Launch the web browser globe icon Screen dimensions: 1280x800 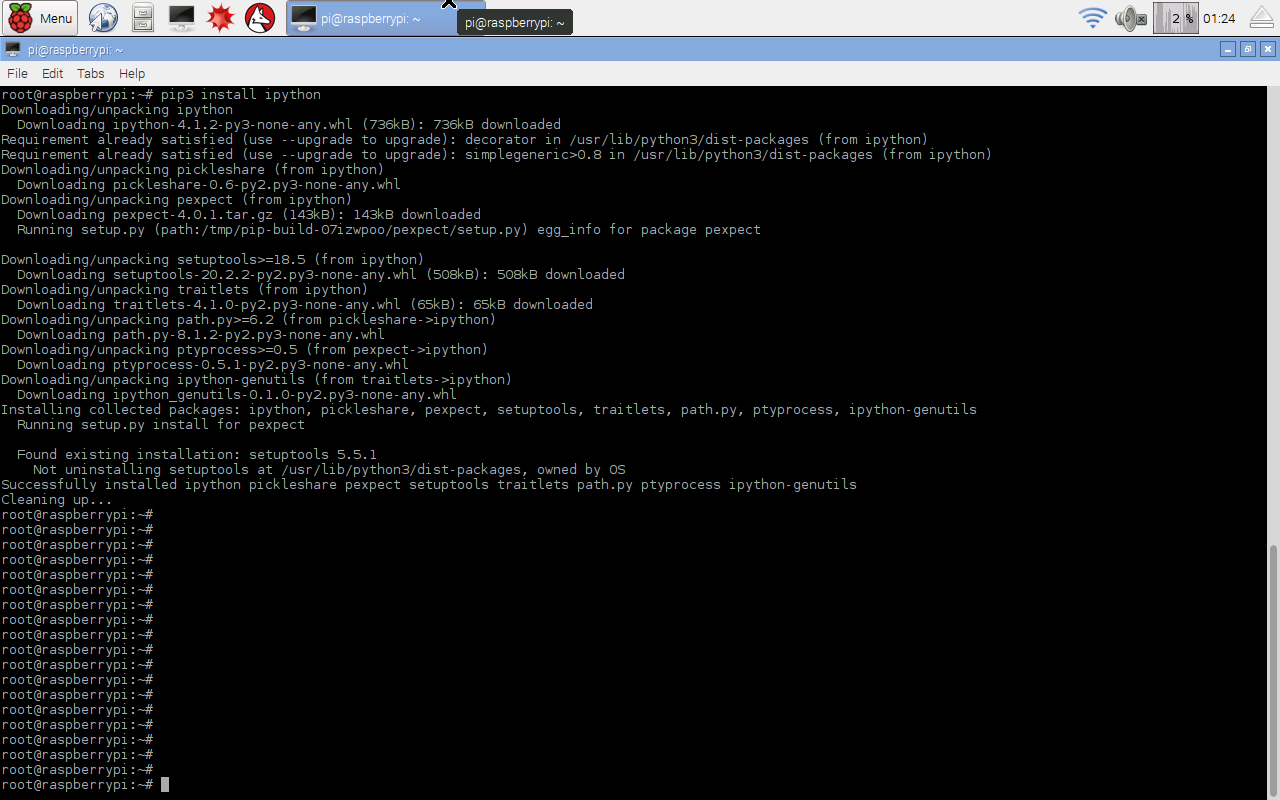(x=103, y=17)
